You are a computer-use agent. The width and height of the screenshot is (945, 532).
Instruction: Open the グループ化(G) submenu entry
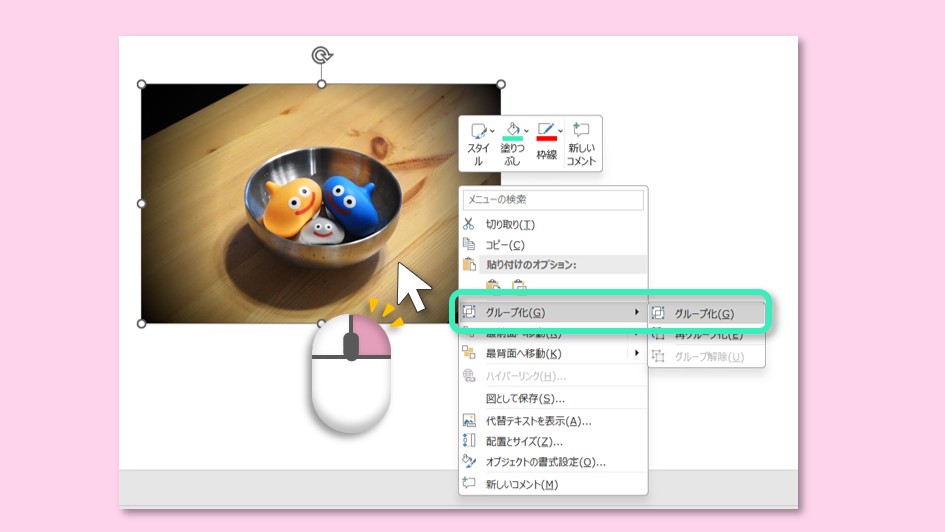coord(553,312)
